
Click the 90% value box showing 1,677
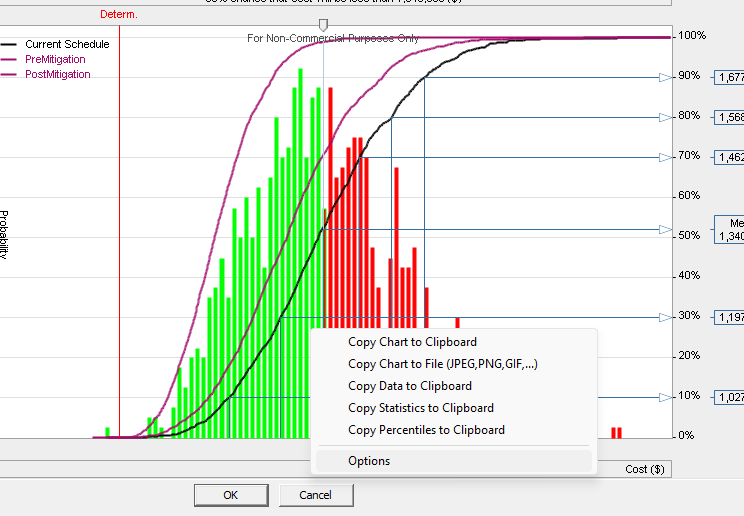[728, 77]
